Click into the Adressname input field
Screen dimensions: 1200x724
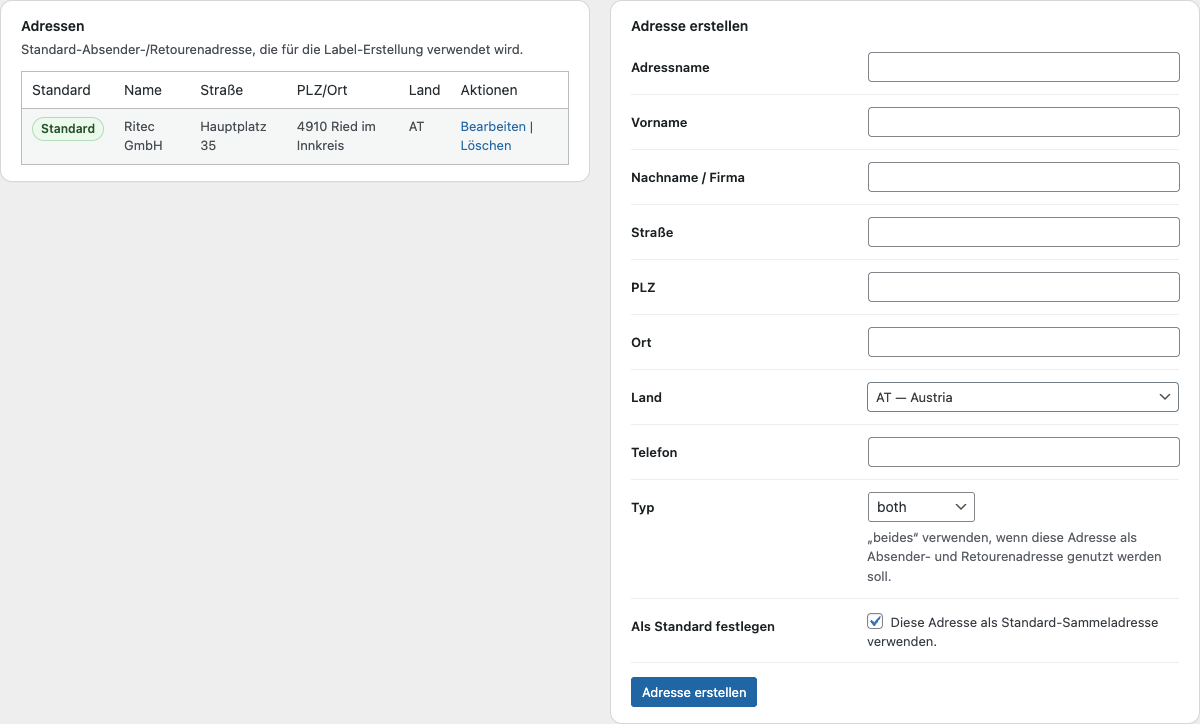(x=1022, y=66)
